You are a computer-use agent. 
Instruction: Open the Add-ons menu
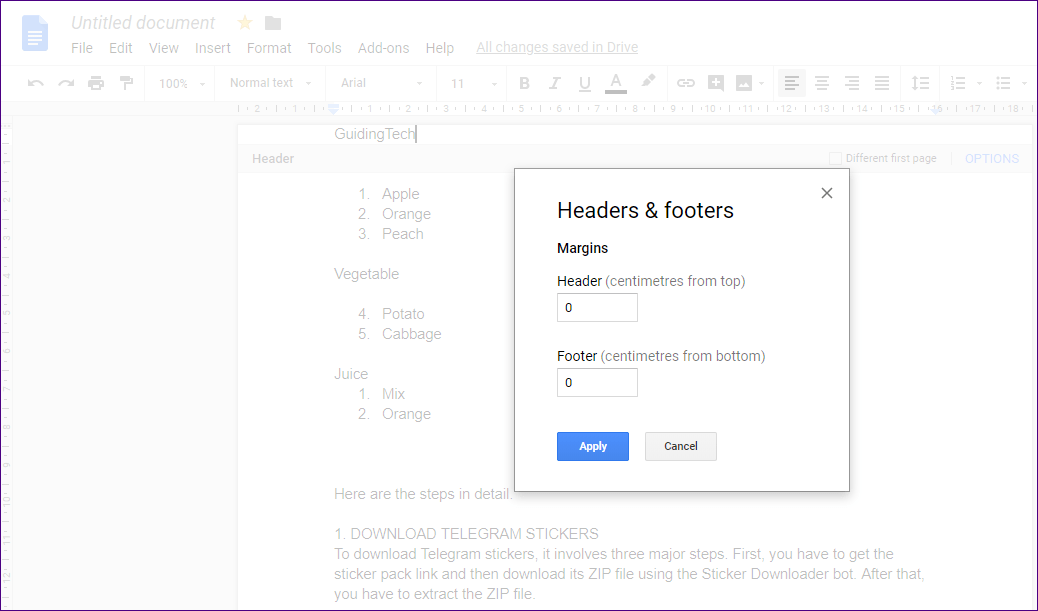click(383, 48)
